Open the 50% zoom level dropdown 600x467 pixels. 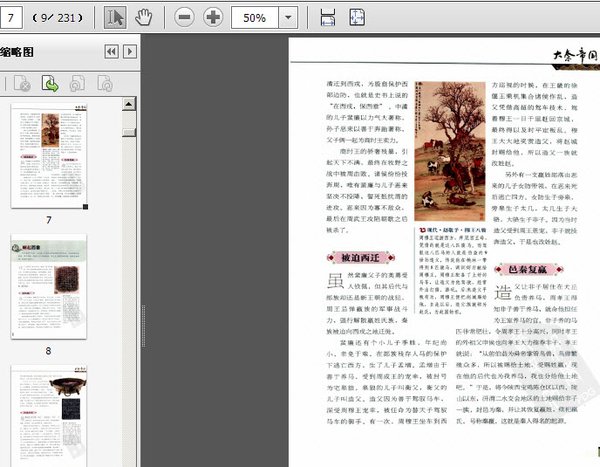tap(289, 18)
